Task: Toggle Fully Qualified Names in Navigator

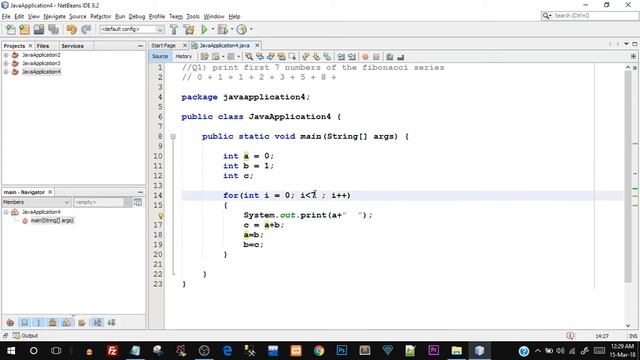Action: [82, 322]
